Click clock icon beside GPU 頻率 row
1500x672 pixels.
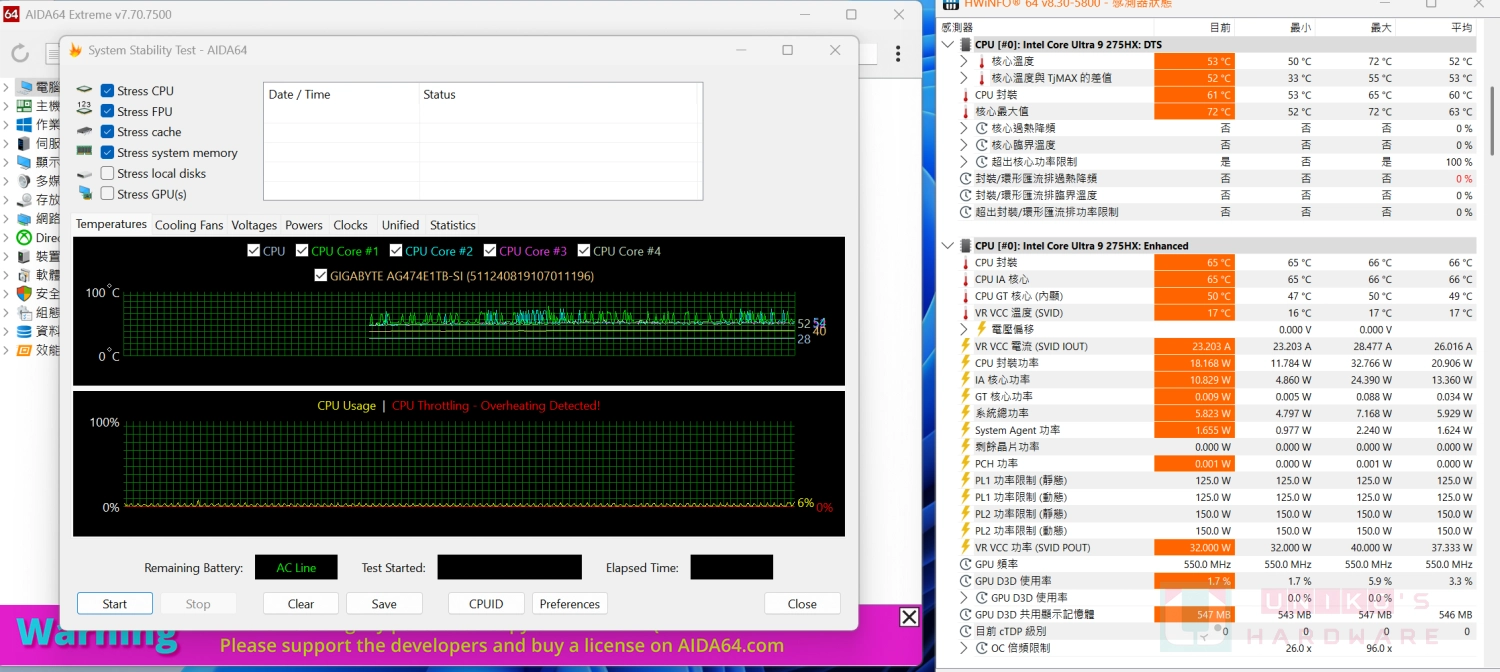click(965, 564)
